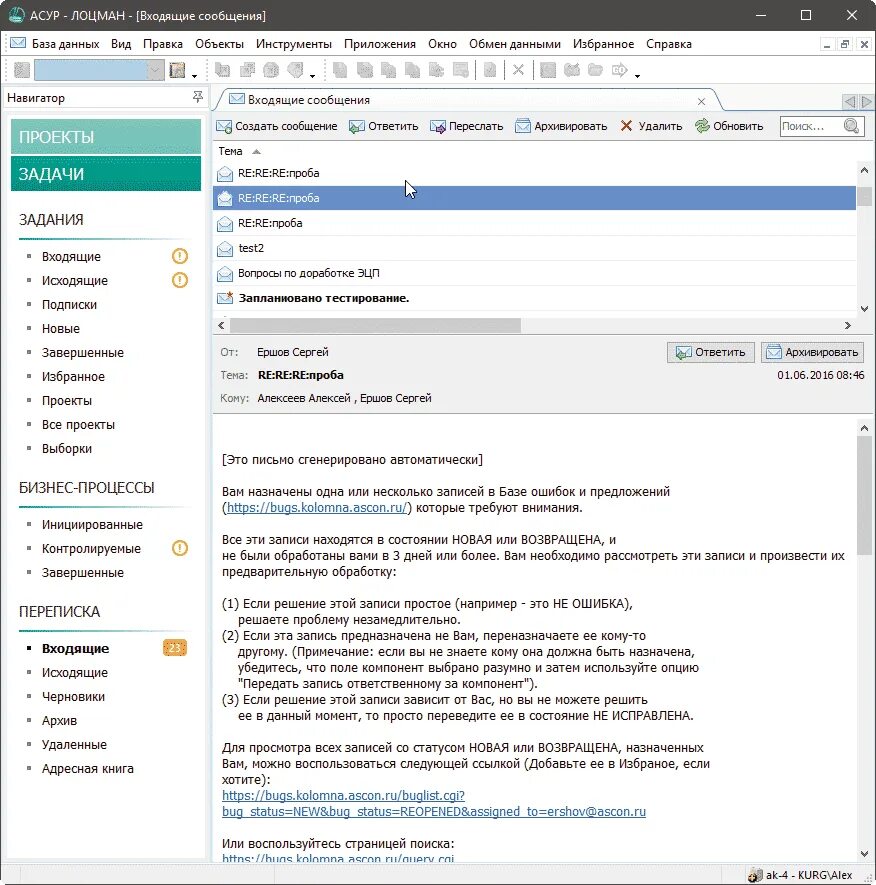Click the GO arrow icon in the main toolbar

click(619, 70)
